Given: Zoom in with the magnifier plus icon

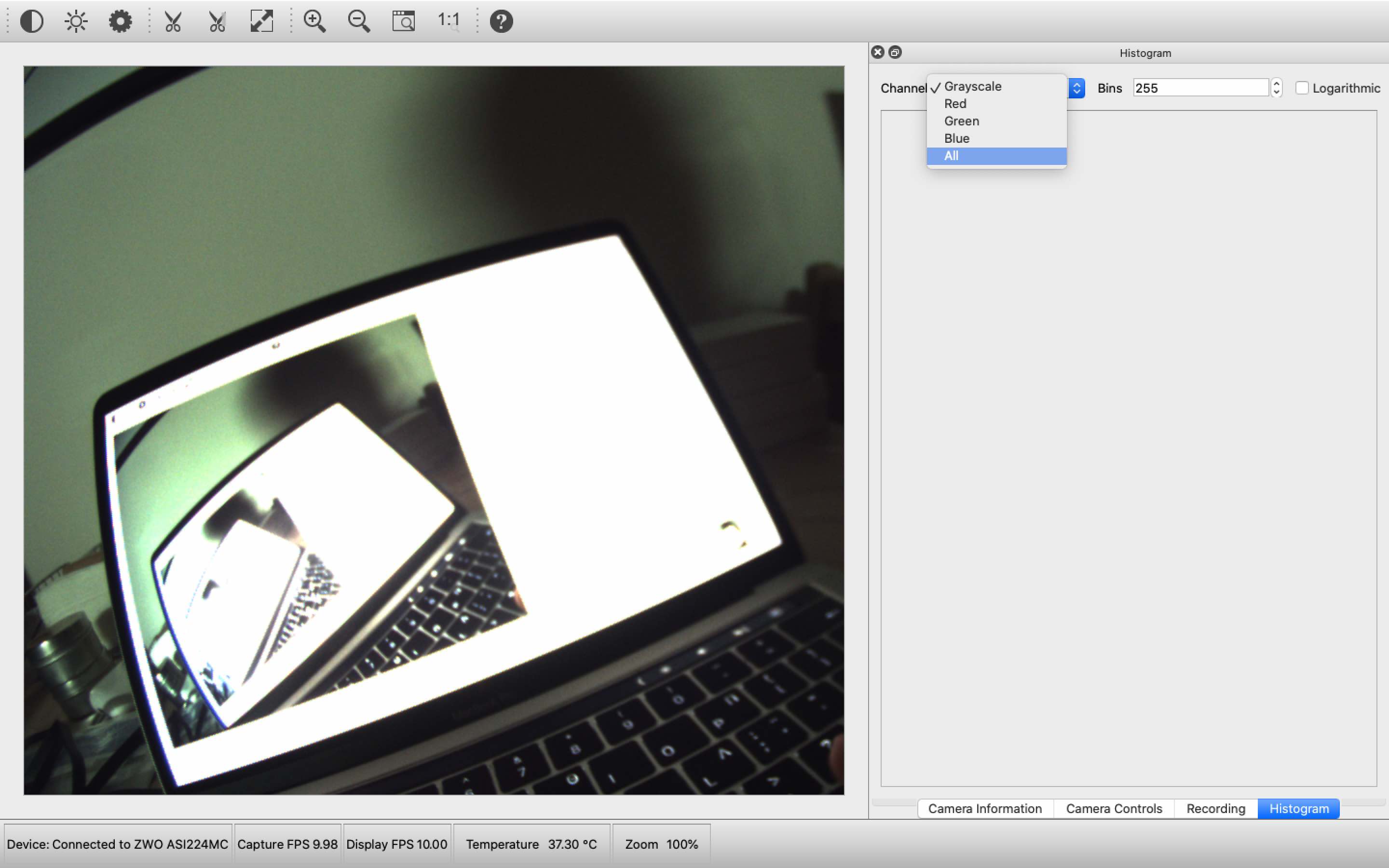Looking at the screenshot, I should coord(314,21).
